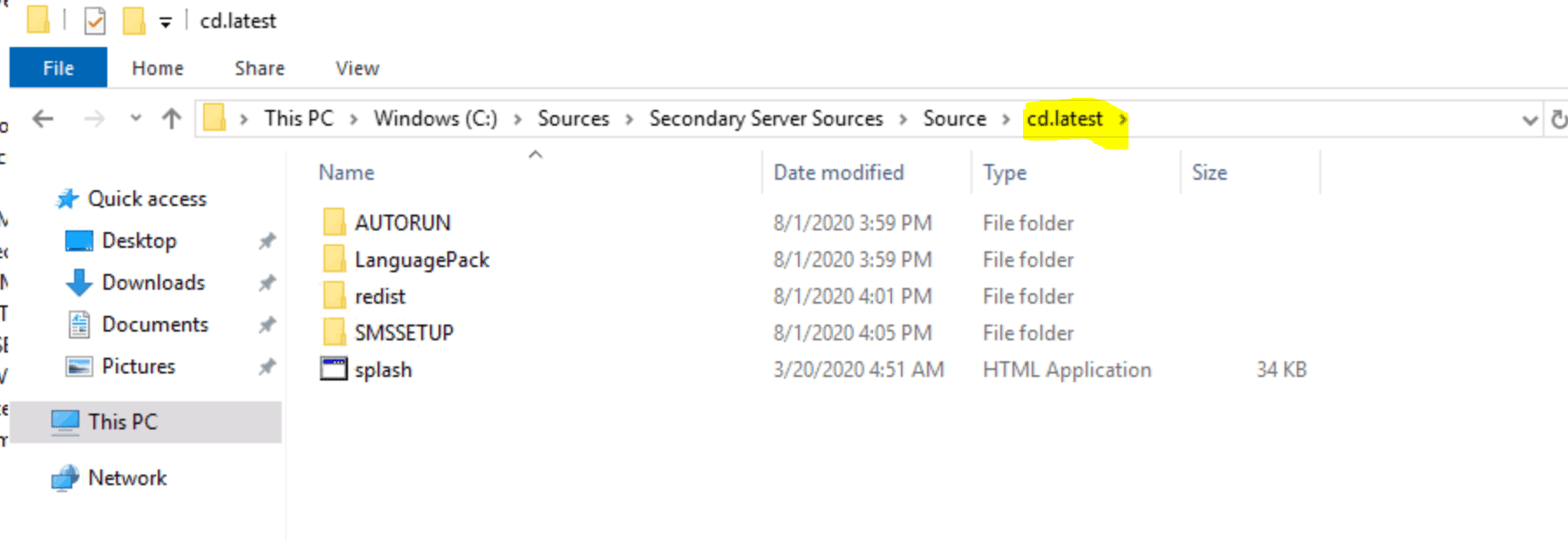The height and width of the screenshot is (541, 1568).
Task: Click the New Folder Quick Access Toolbar icon
Action: [133, 19]
